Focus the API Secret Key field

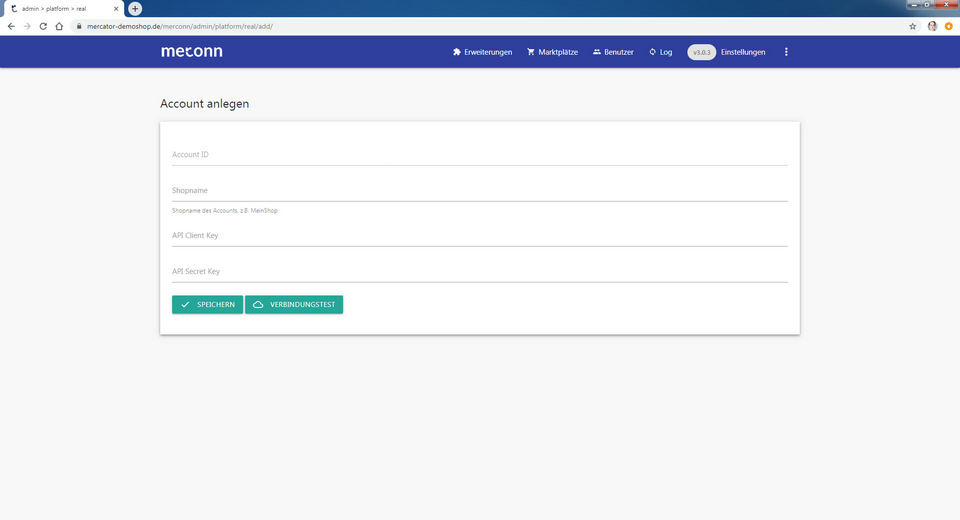point(479,272)
